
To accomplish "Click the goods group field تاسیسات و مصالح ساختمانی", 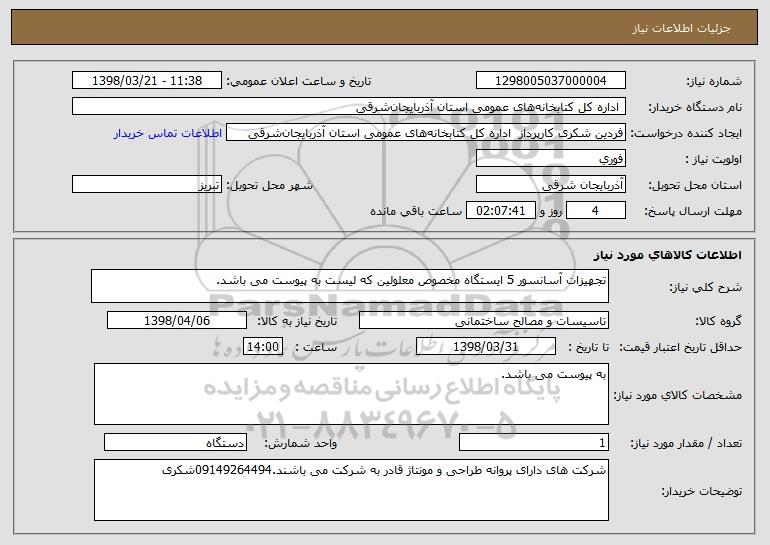I will click(x=484, y=321).
